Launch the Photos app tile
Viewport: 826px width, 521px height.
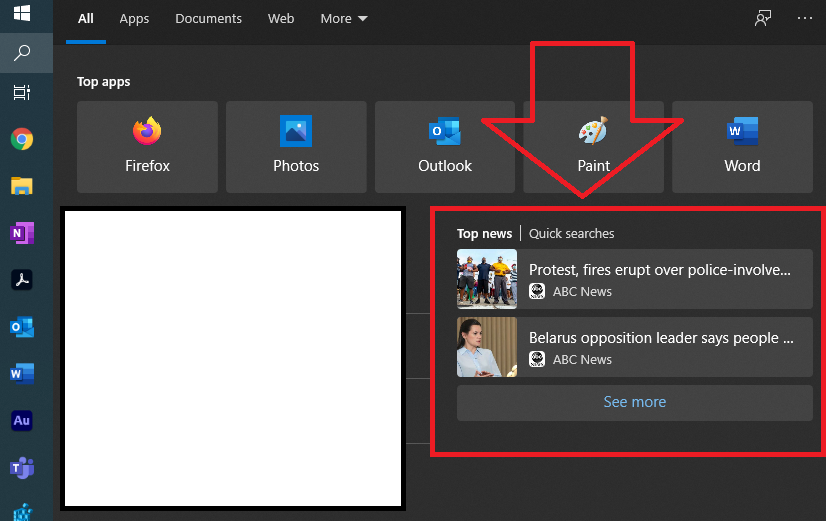(296, 147)
